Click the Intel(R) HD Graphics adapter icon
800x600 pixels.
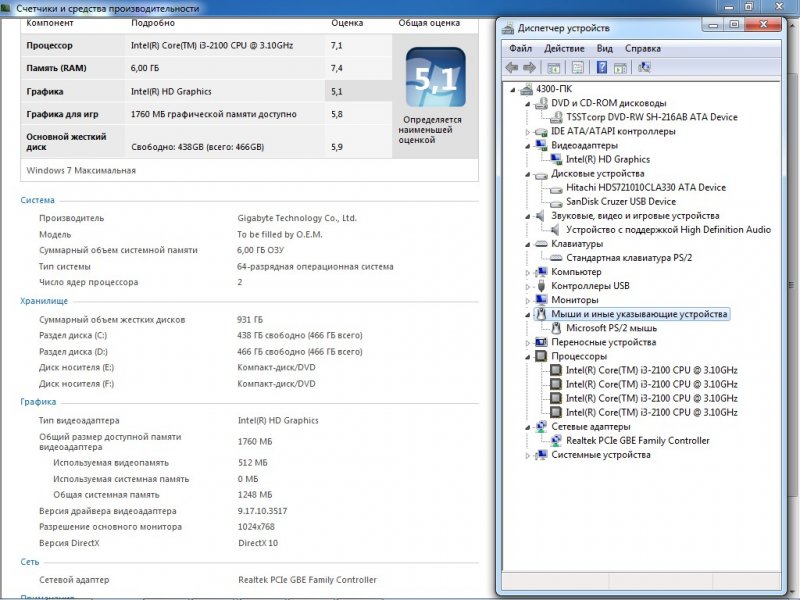point(556,159)
